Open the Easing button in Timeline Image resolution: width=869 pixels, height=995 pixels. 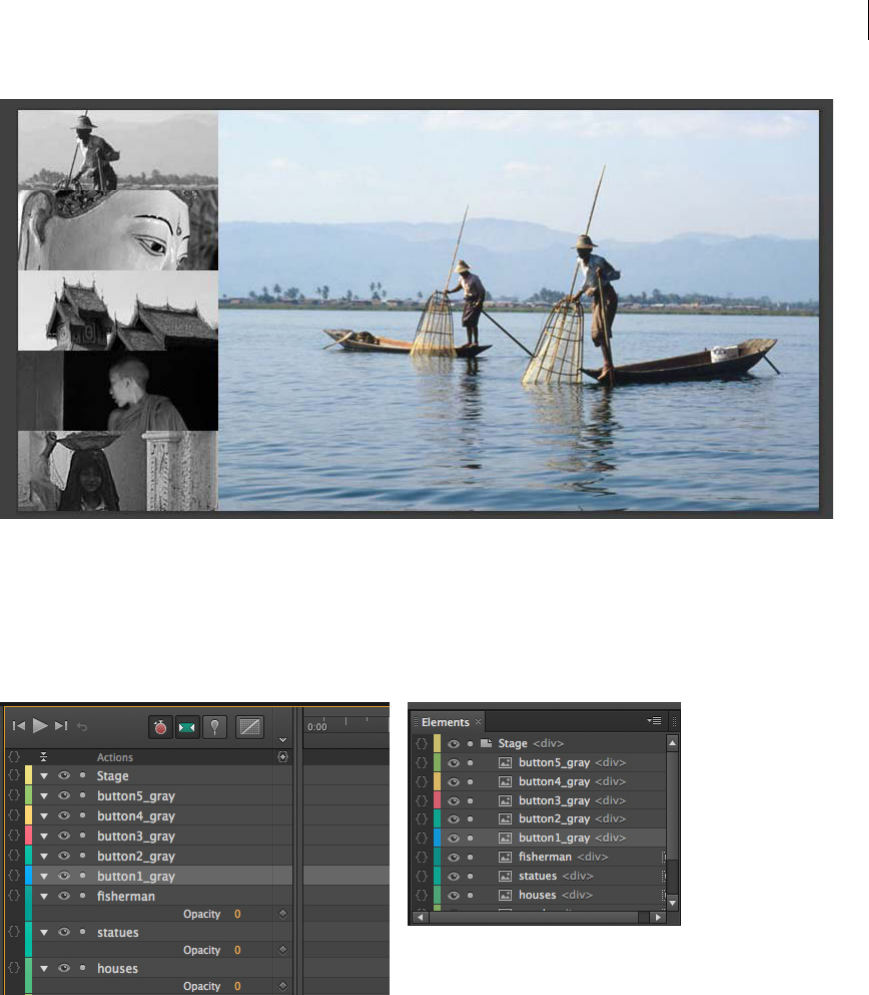(x=249, y=727)
